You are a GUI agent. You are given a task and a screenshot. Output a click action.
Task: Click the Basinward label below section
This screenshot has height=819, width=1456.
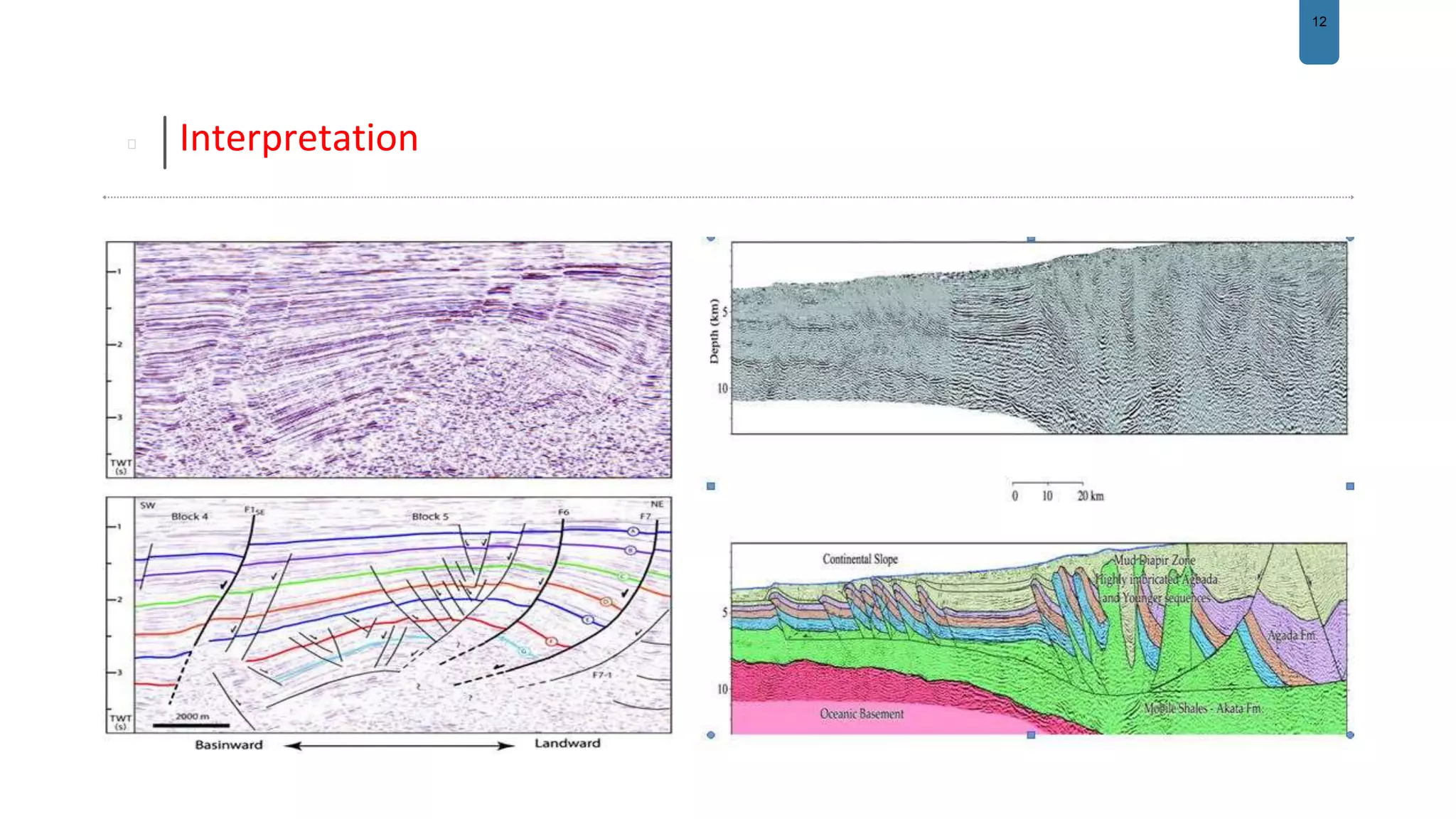click(229, 745)
